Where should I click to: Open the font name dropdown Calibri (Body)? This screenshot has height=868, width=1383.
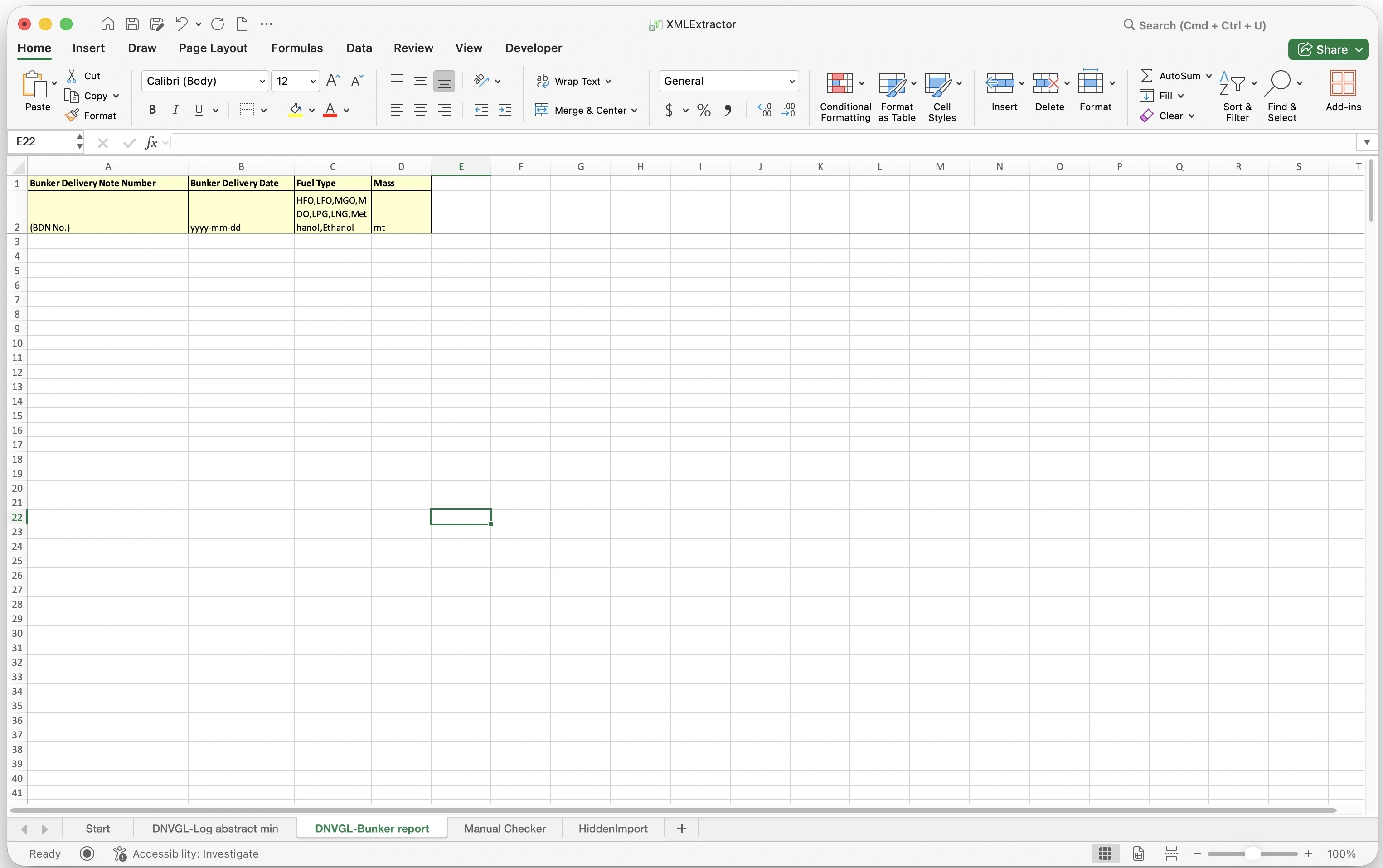pyautogui.click(x=204, y=81)
